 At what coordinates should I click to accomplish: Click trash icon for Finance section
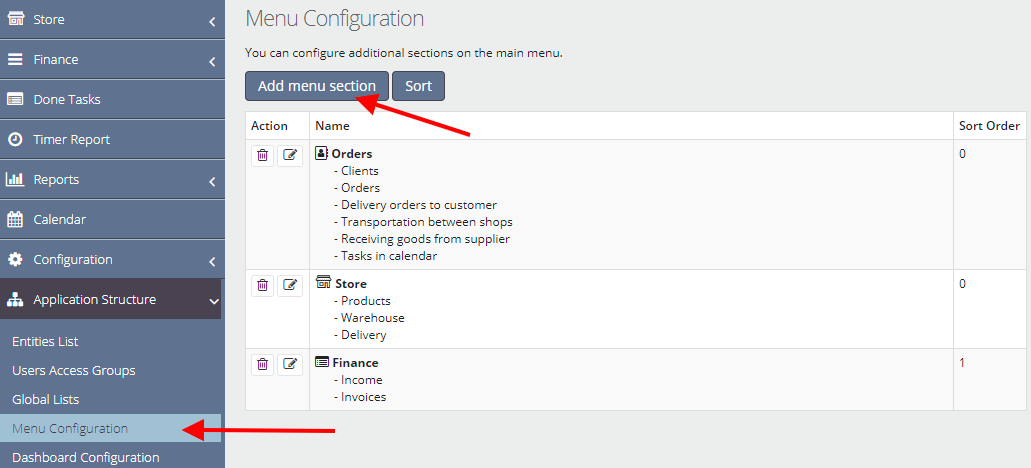pos(262,364)
